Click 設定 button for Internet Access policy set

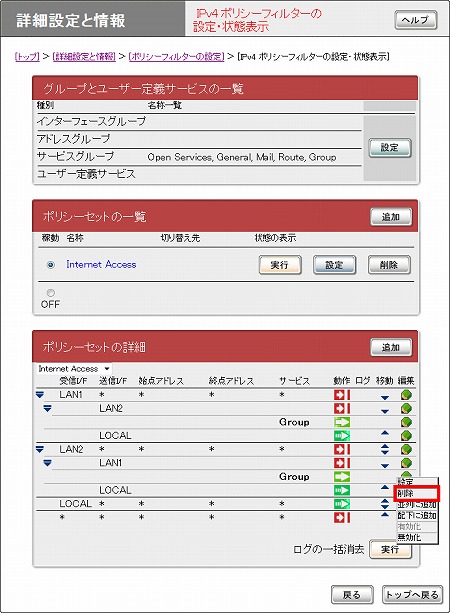click(334, 265)
